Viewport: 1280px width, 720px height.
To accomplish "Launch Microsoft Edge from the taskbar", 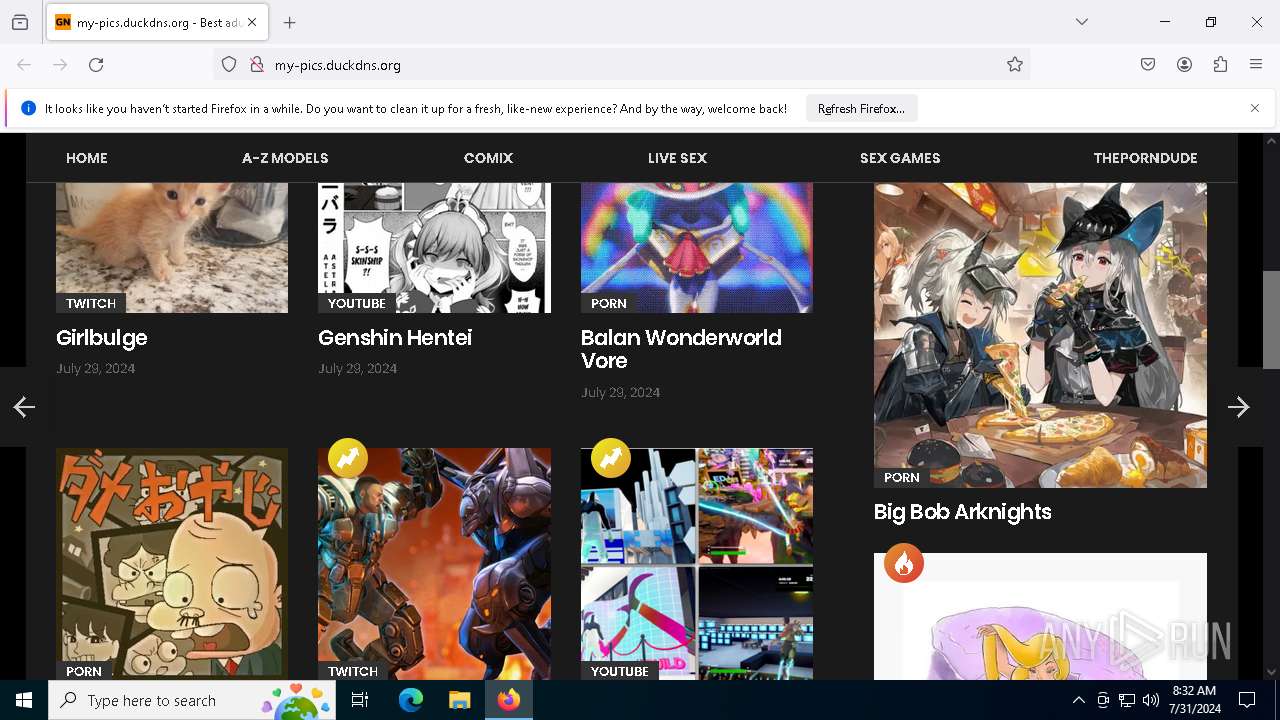I will coord(411,700).
